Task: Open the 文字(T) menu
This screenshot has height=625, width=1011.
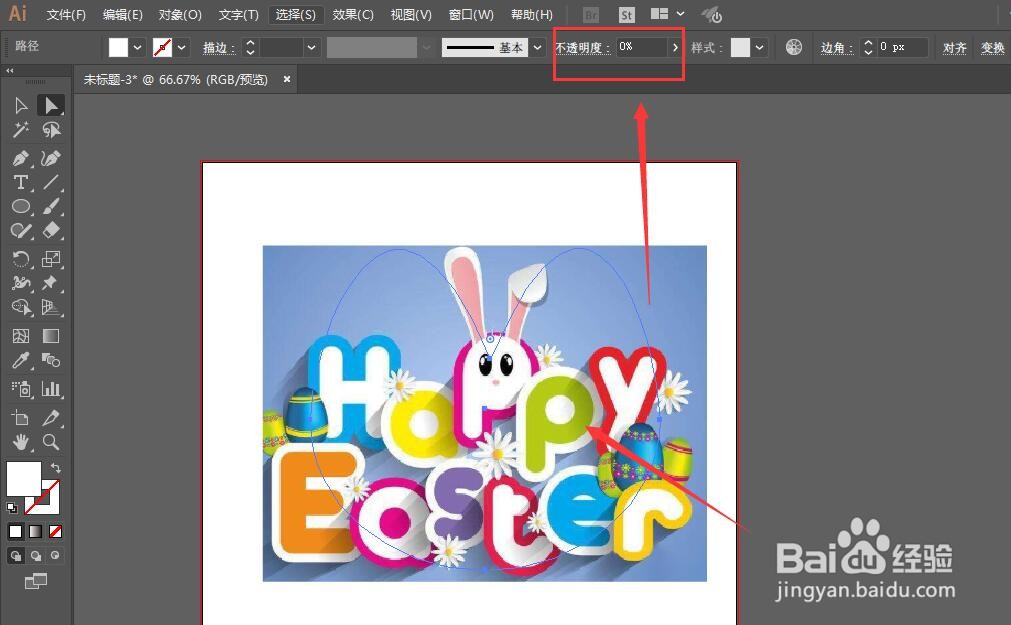Action: (x=238, y=14)
